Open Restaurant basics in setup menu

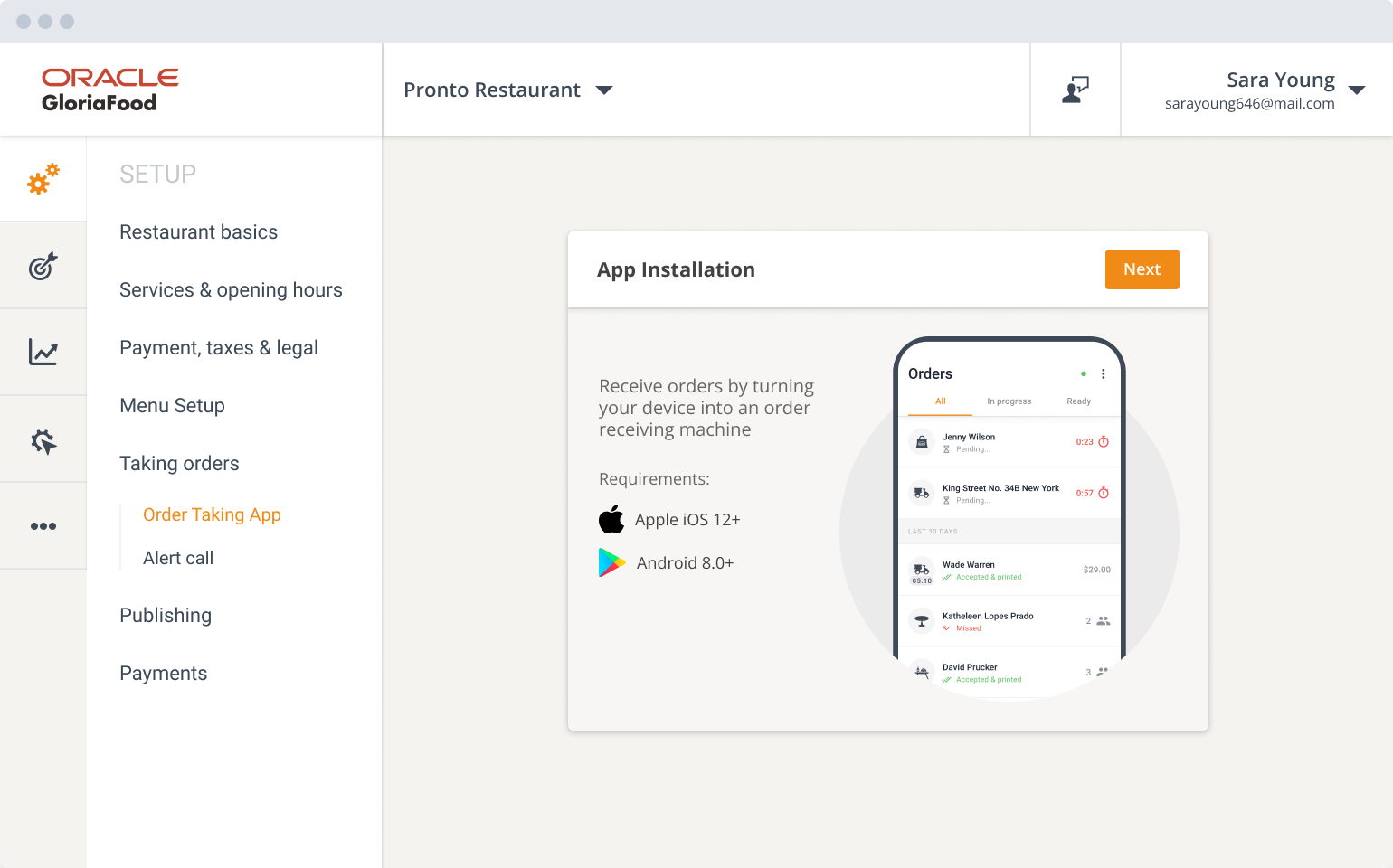(198, 232)
